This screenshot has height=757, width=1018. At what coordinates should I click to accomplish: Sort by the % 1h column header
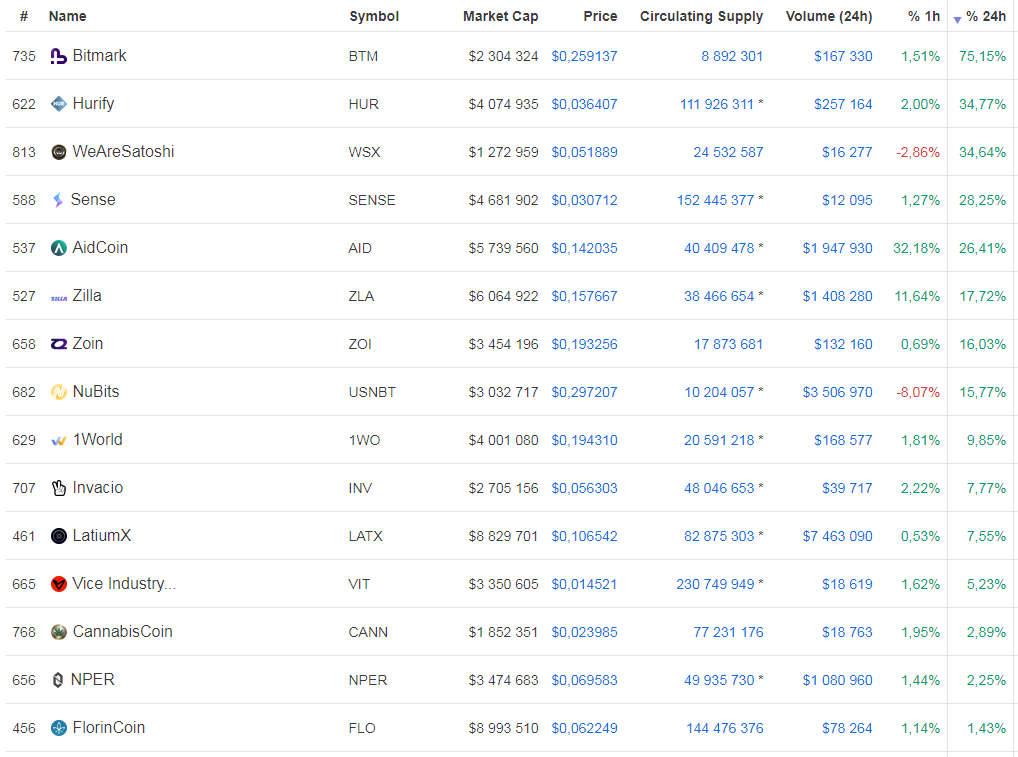pyautogui.click(x=923, y=16)
